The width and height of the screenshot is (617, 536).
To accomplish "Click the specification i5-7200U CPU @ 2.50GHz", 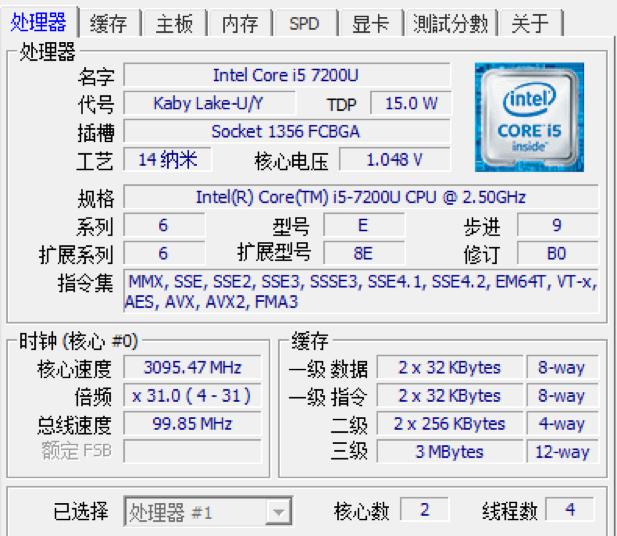I will pyautogui.click(x=361, y=197).
